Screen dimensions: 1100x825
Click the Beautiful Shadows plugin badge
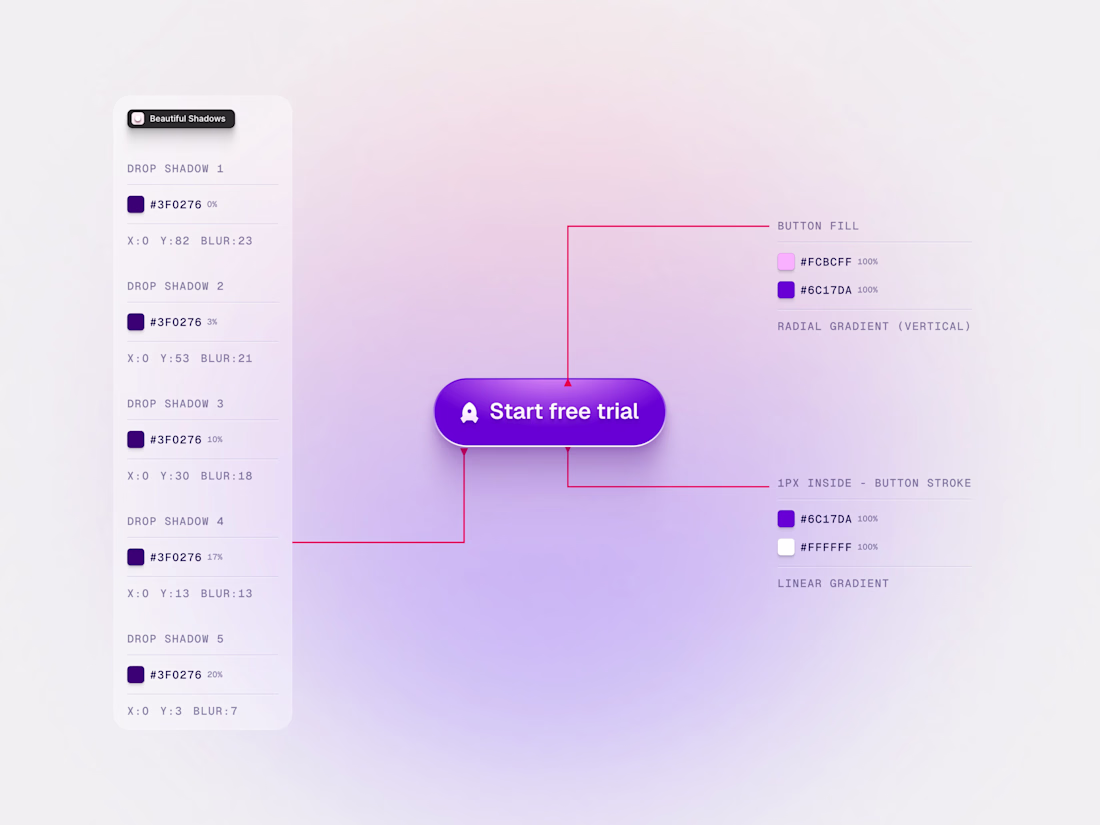tap(181, 119)
